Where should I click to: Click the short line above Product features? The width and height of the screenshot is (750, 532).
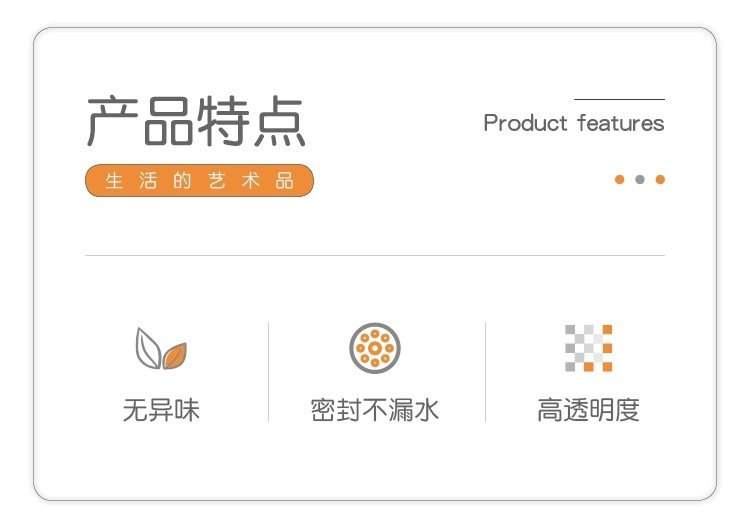[619, 99]
